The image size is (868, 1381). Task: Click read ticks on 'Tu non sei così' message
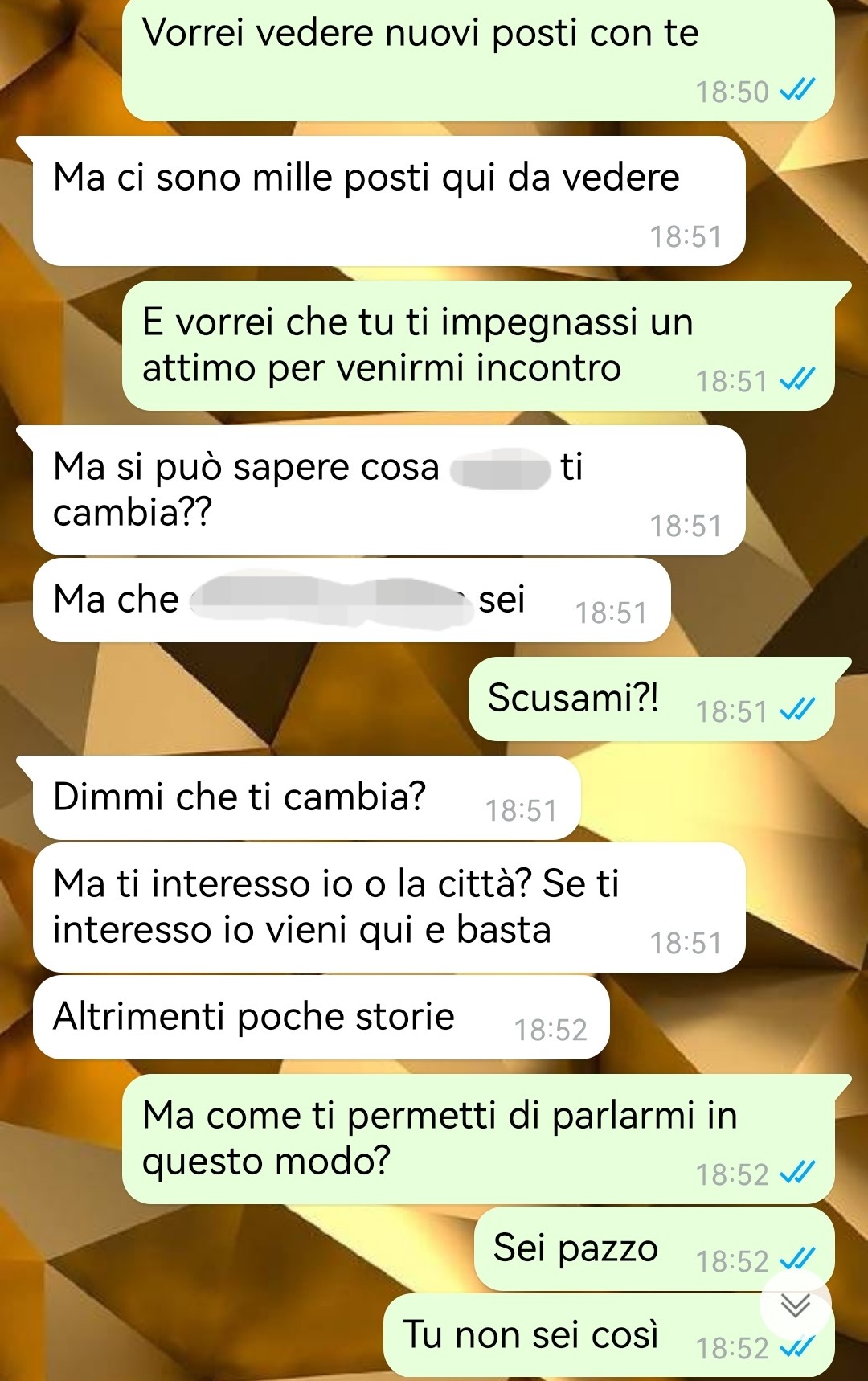tap(798, 1346)
